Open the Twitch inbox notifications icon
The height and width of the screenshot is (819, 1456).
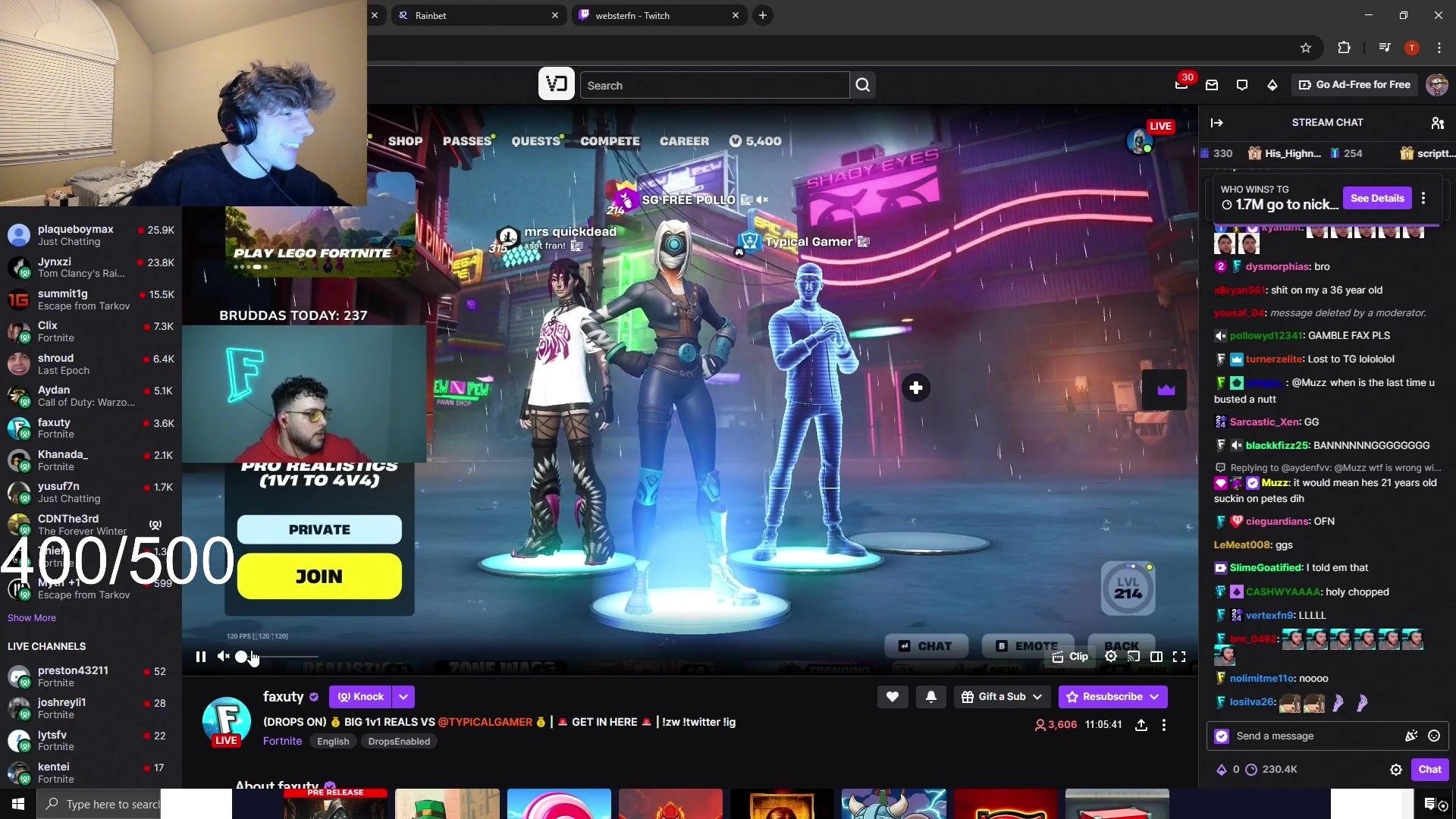pyautogui.click(x=1212, y=85)
